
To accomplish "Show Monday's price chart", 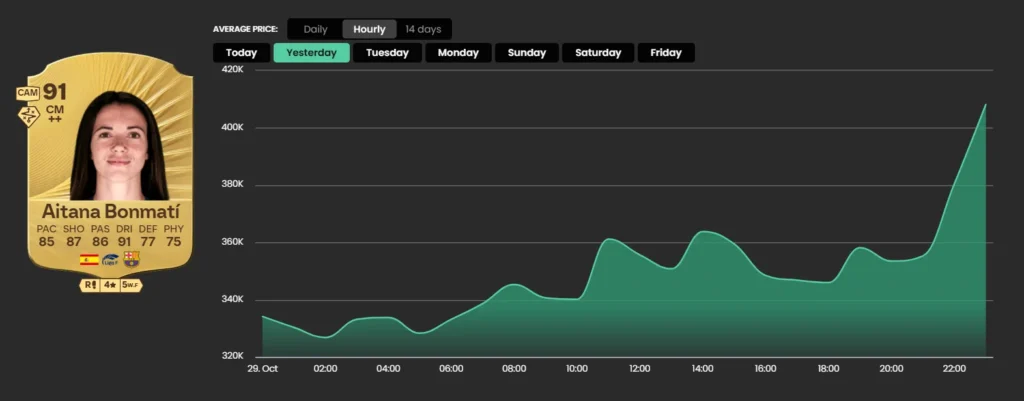I will click(458, 53).
